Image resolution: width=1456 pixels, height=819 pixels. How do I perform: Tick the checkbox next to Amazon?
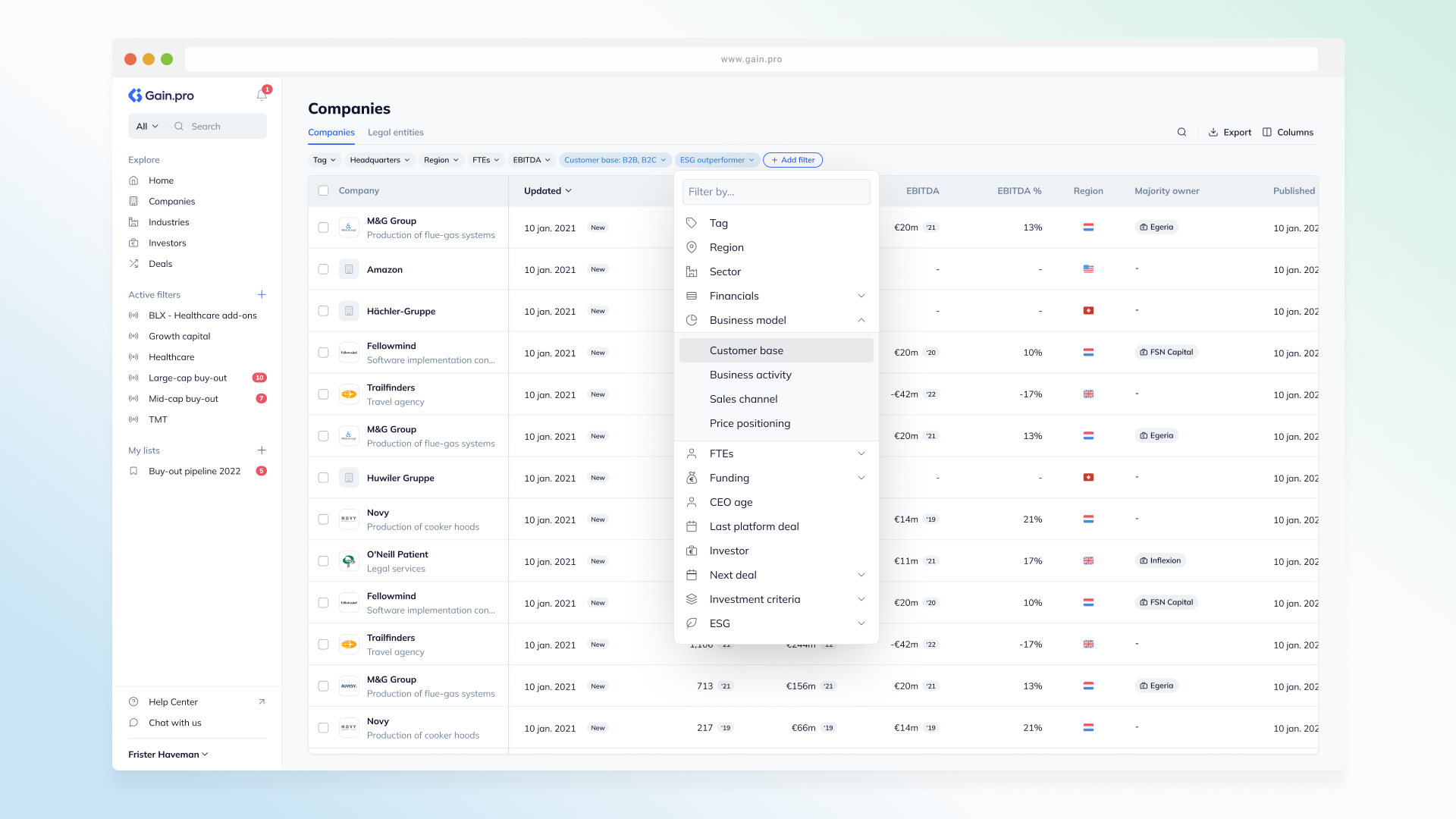click(x=323, y=269)
